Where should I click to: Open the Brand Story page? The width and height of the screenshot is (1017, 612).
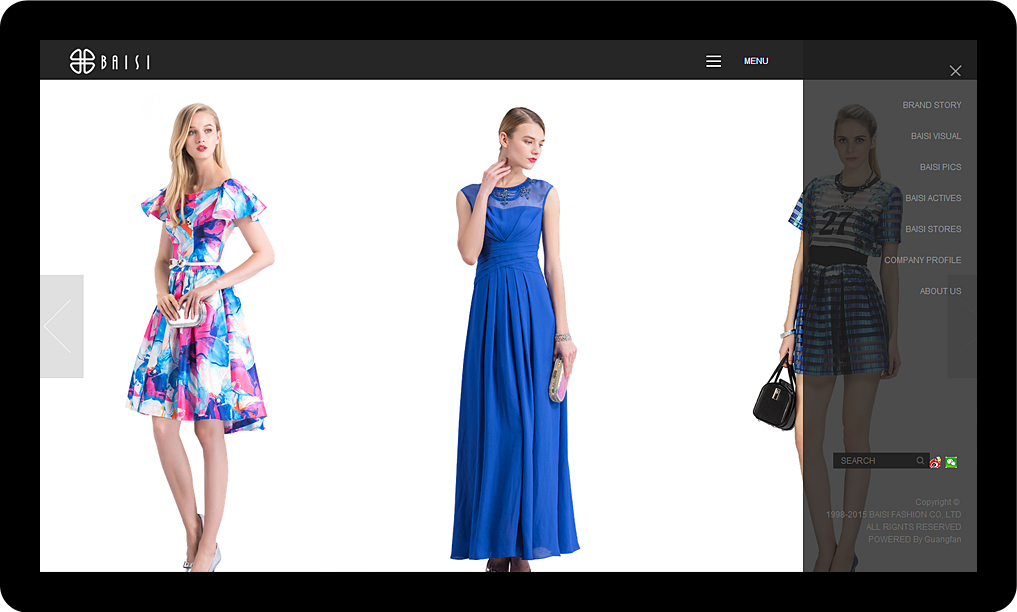point(931,105)
